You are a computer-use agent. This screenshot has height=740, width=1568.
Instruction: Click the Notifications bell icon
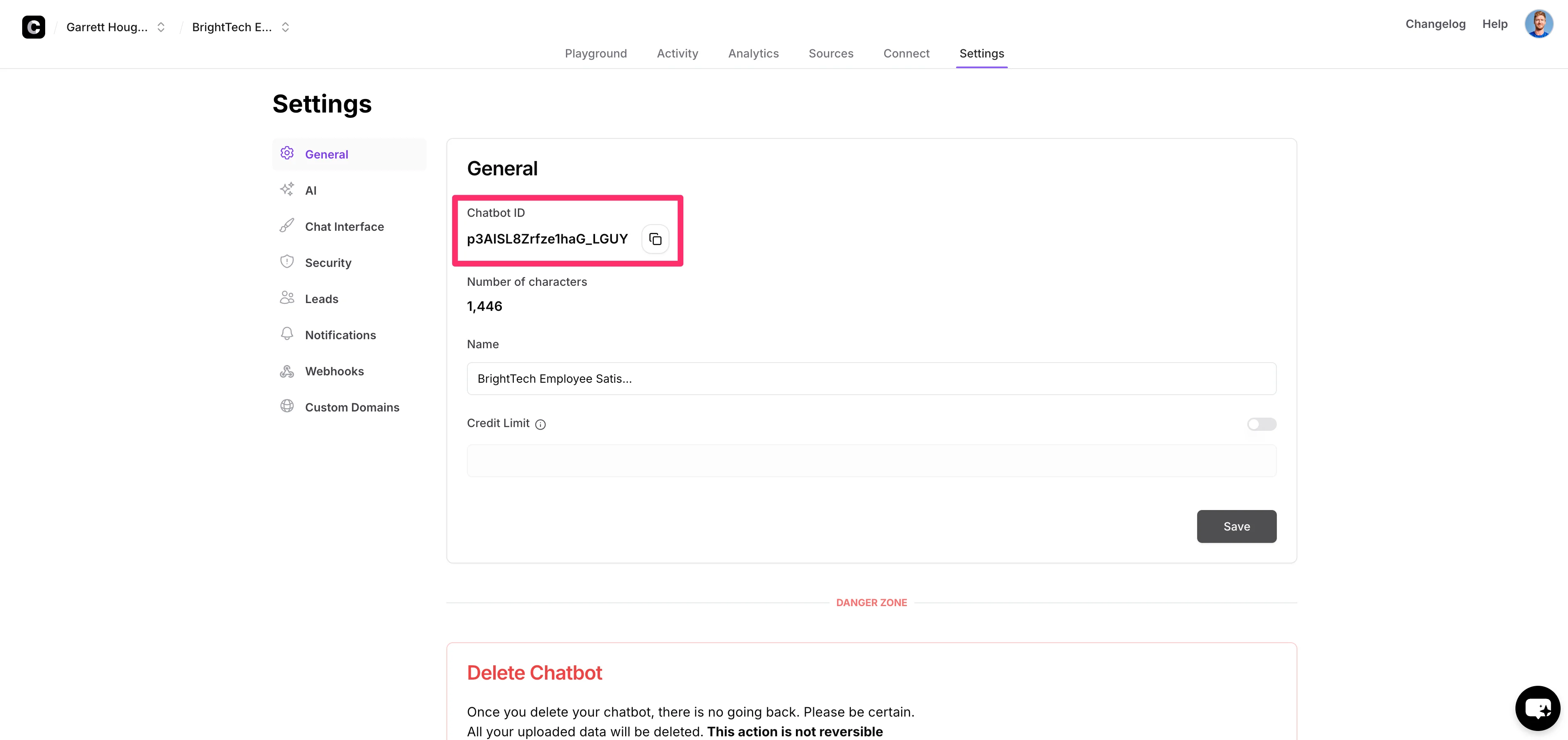tap(287, 334)
